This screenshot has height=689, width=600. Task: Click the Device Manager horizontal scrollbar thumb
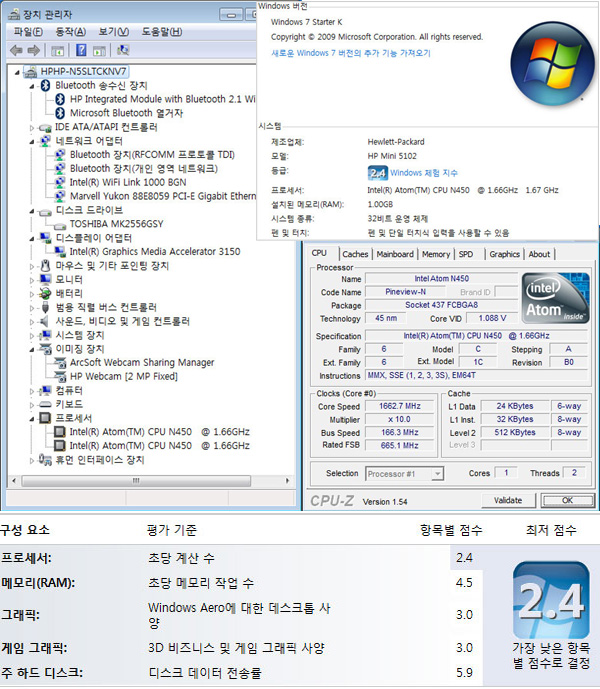point(136,481)
